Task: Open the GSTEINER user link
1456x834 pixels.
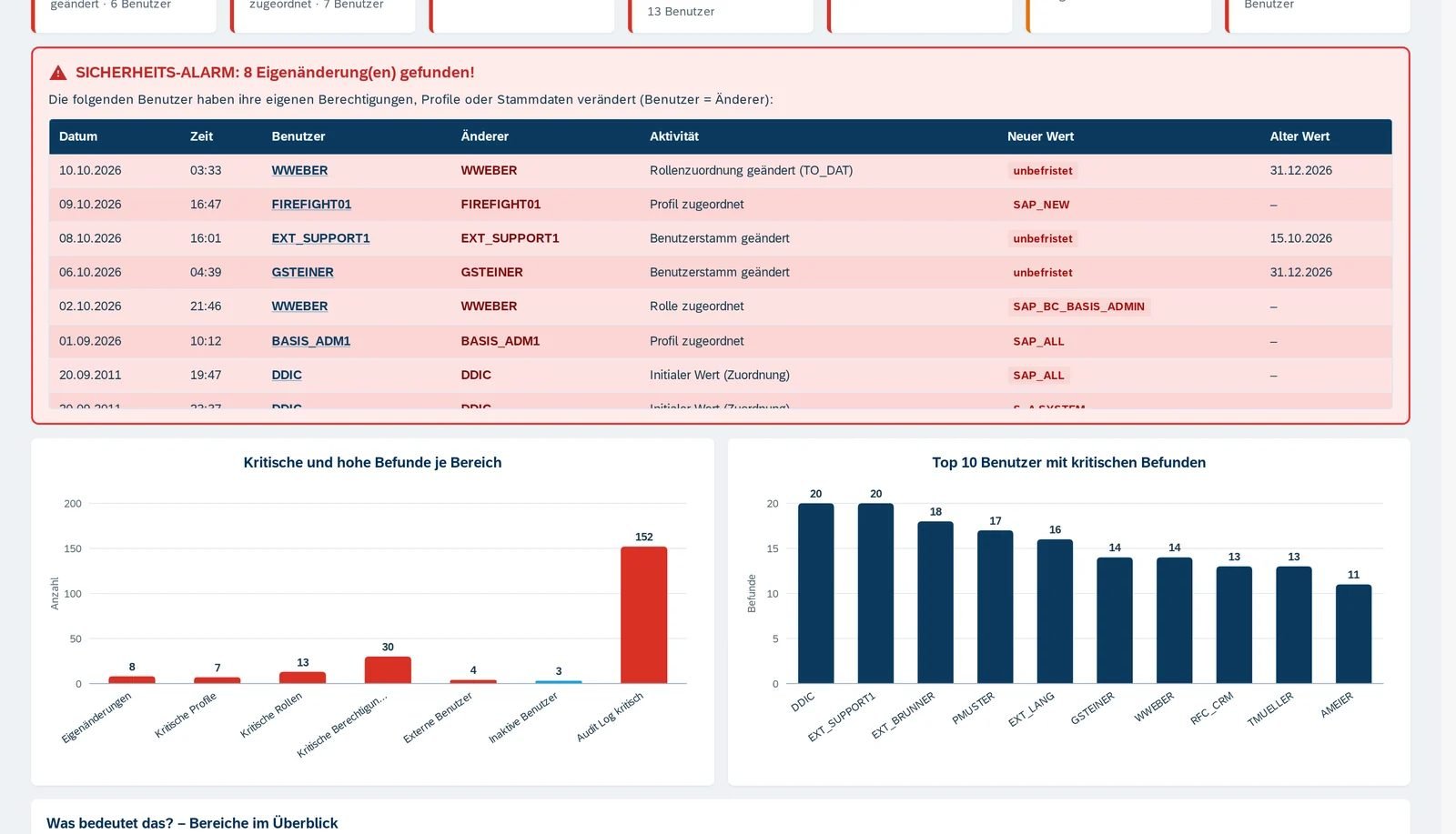Action: pyautogui.click(x=302, y=272)
